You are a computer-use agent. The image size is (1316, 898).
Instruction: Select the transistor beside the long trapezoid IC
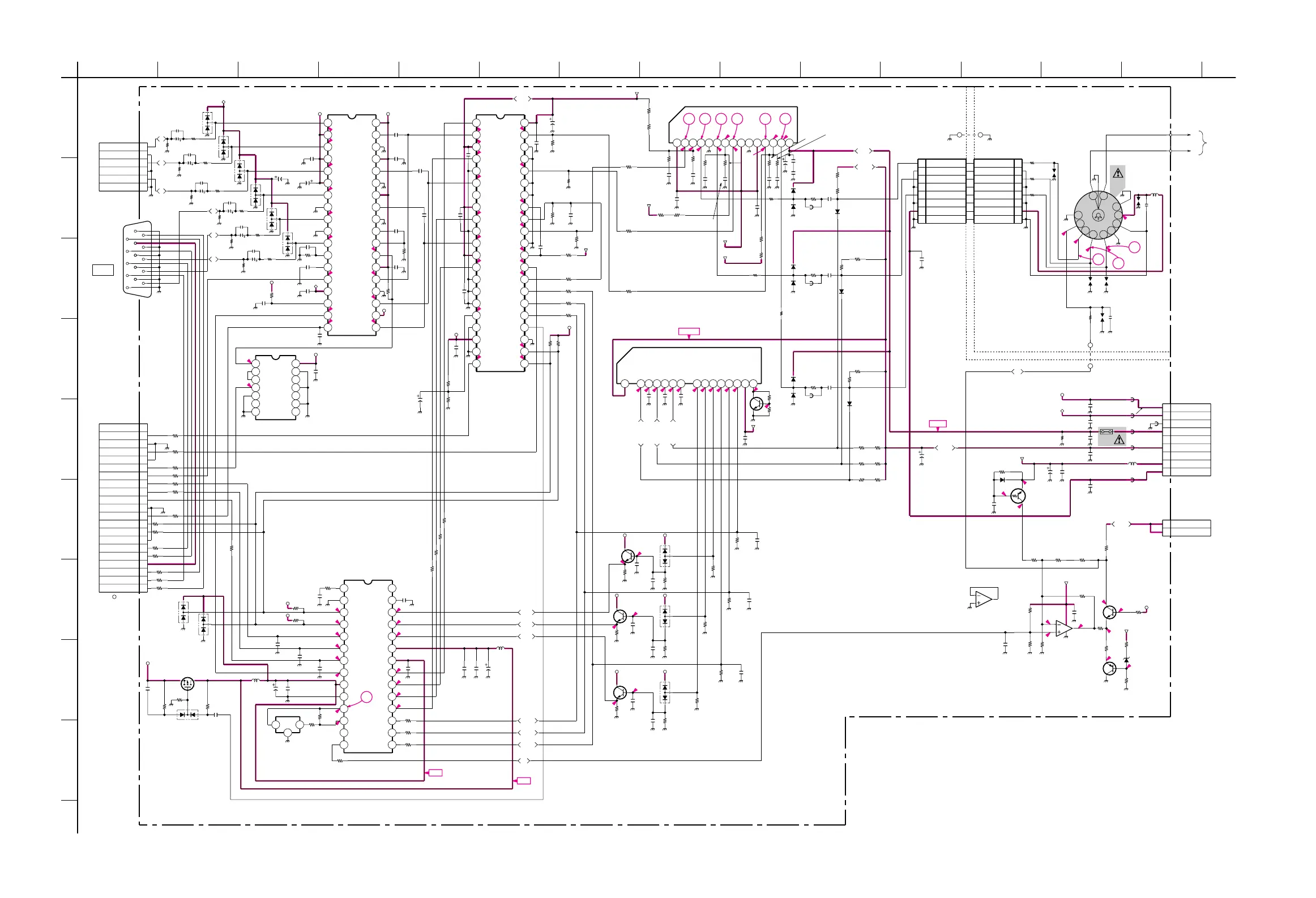click(757, 404)
